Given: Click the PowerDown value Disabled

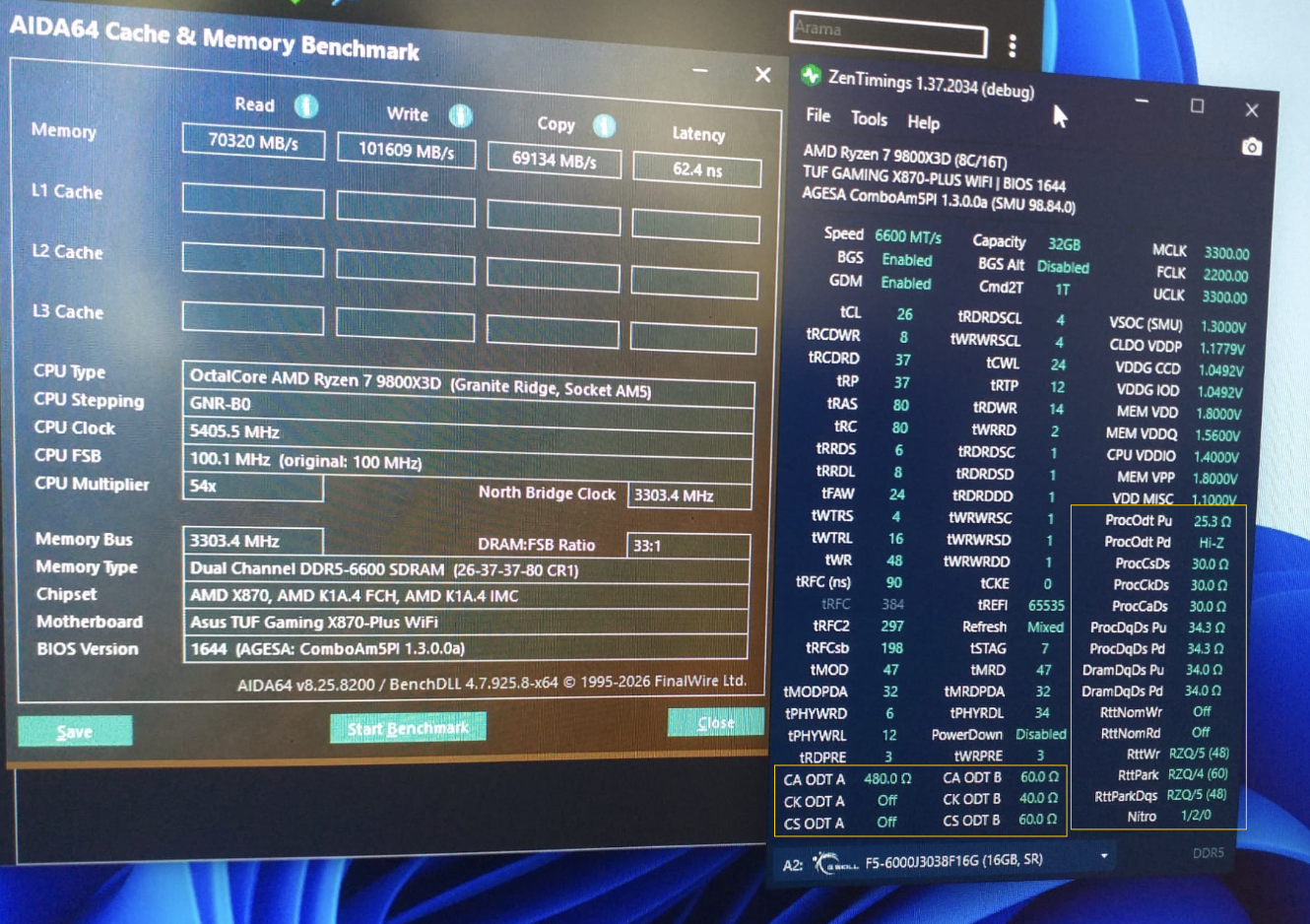Looking at the screenshot, I should click(1041, 735).
